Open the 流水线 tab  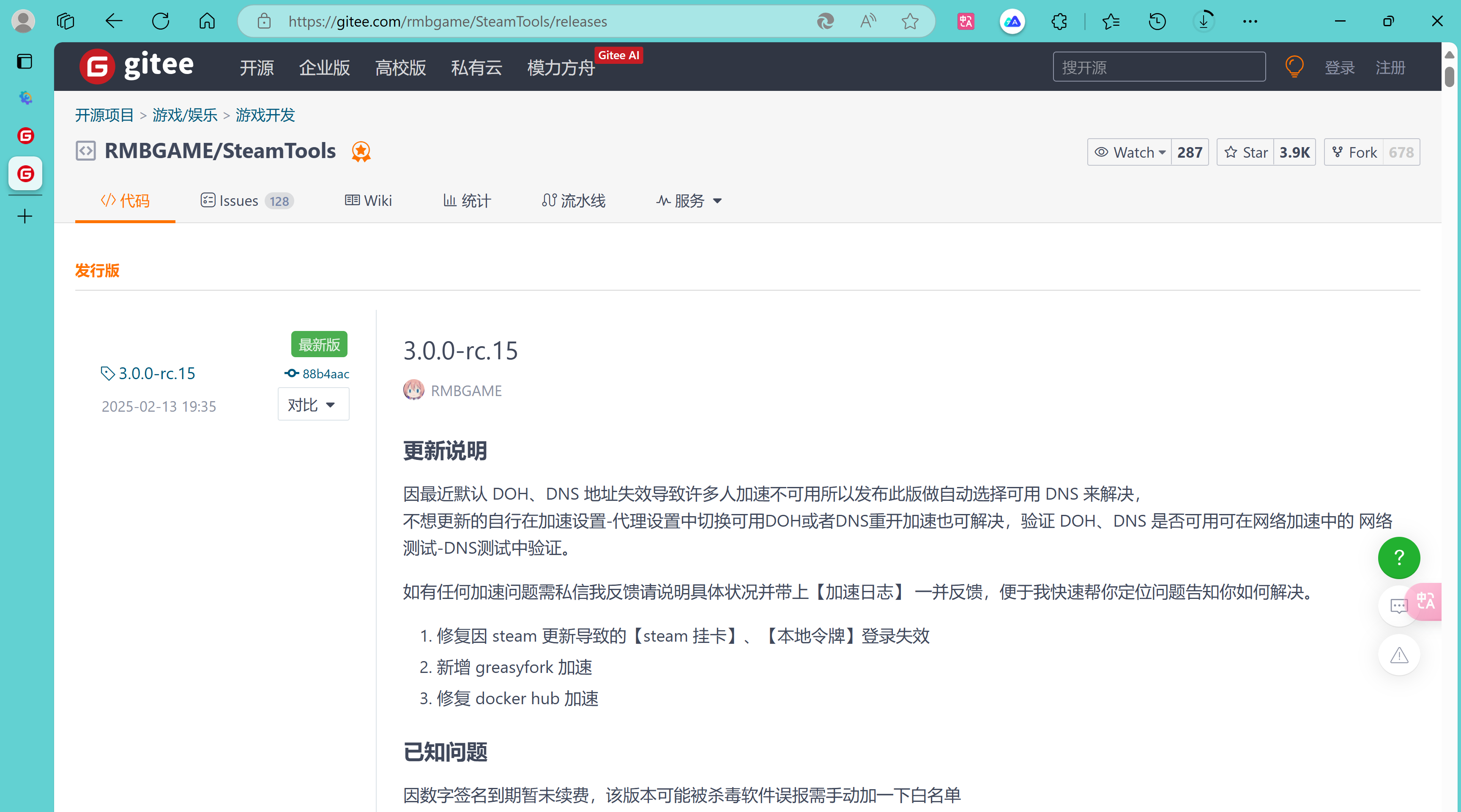coord(573,201)
